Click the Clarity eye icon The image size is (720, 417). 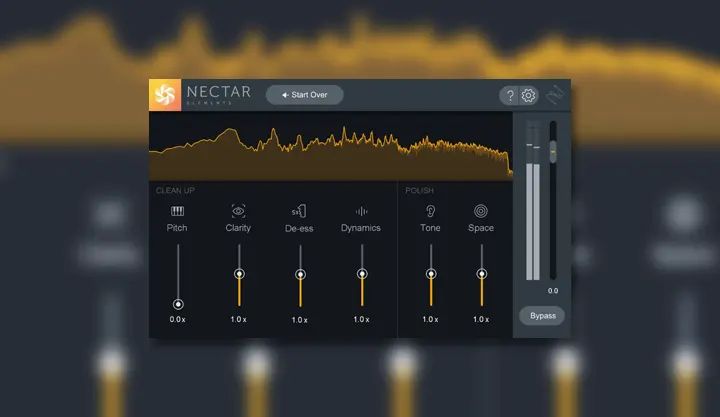pyautogui.click(x=238, y=211)
